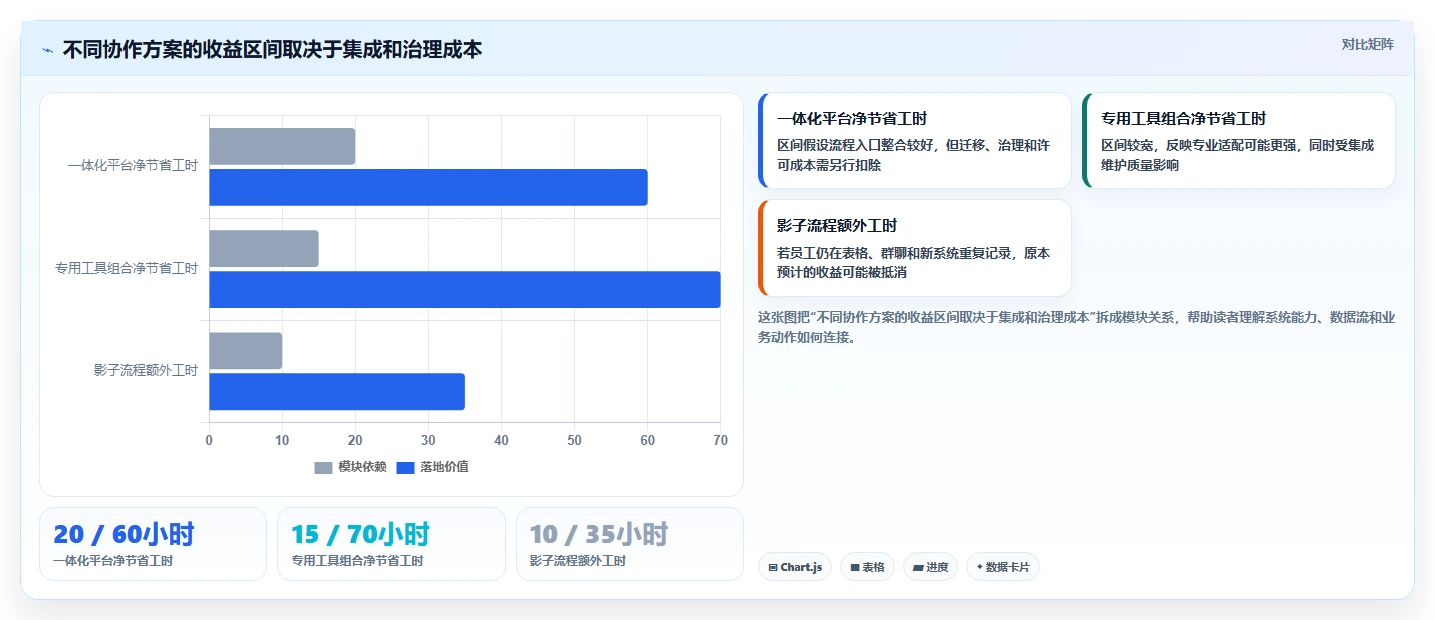Click the lightning icon beside the title
1435x620 pixels.
pyautogui.click(x=47, y=49)
